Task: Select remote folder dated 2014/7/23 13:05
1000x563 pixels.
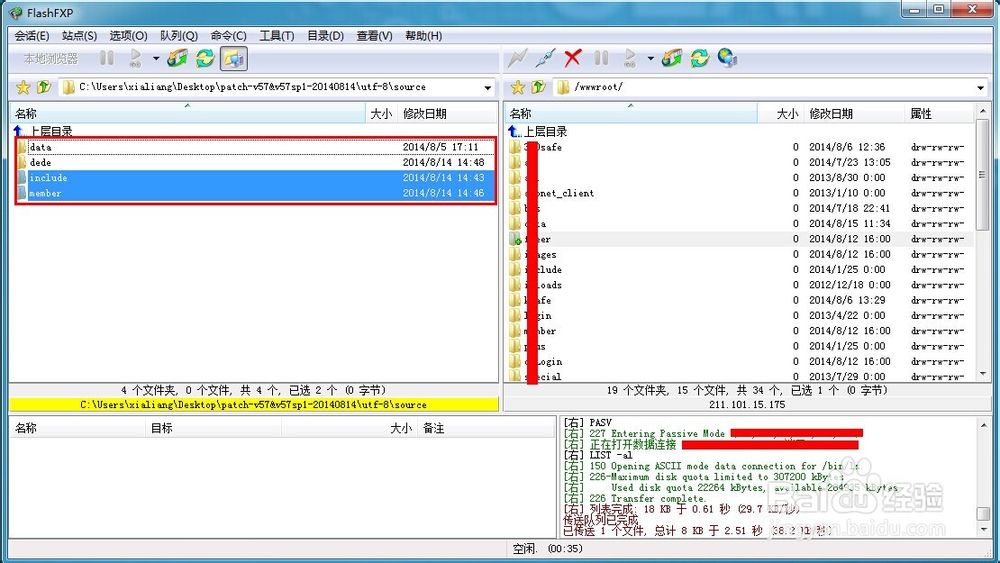Action: tap(740, 162)
